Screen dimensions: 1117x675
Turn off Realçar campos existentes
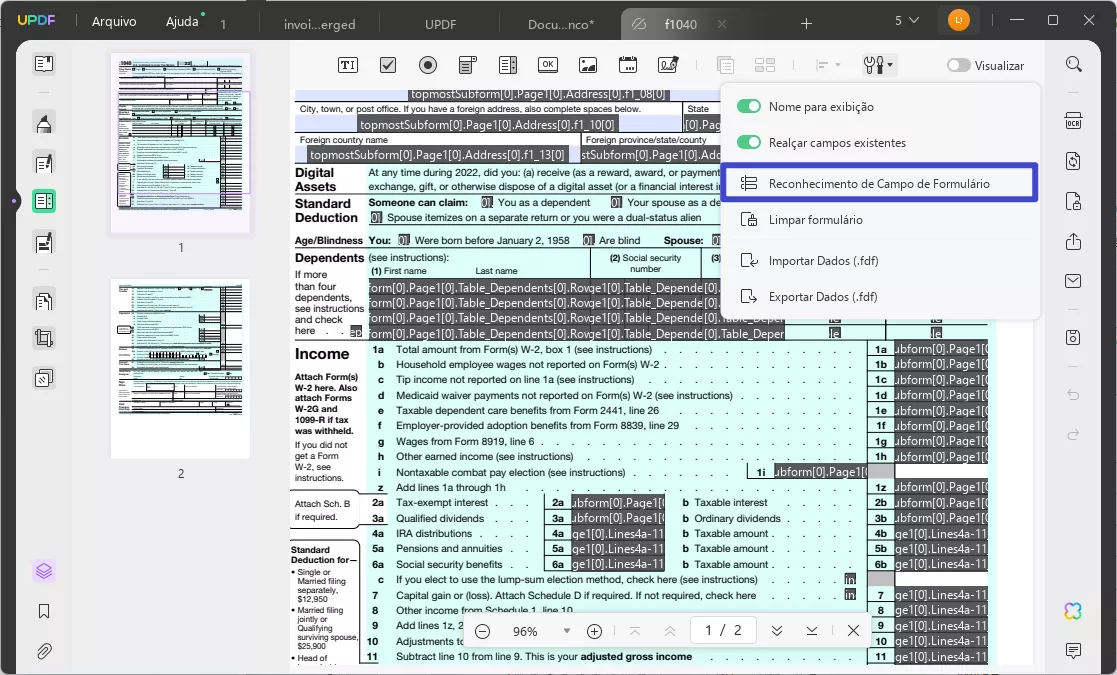pos(749,143)
